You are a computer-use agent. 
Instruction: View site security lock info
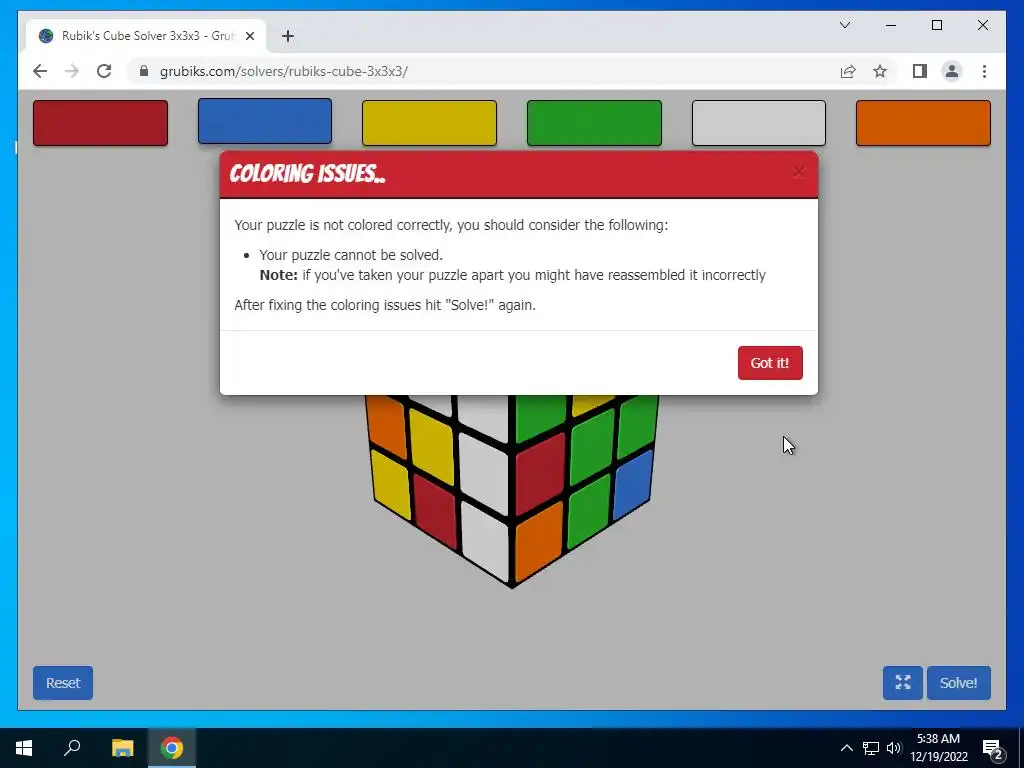click(x=144, y=71)
